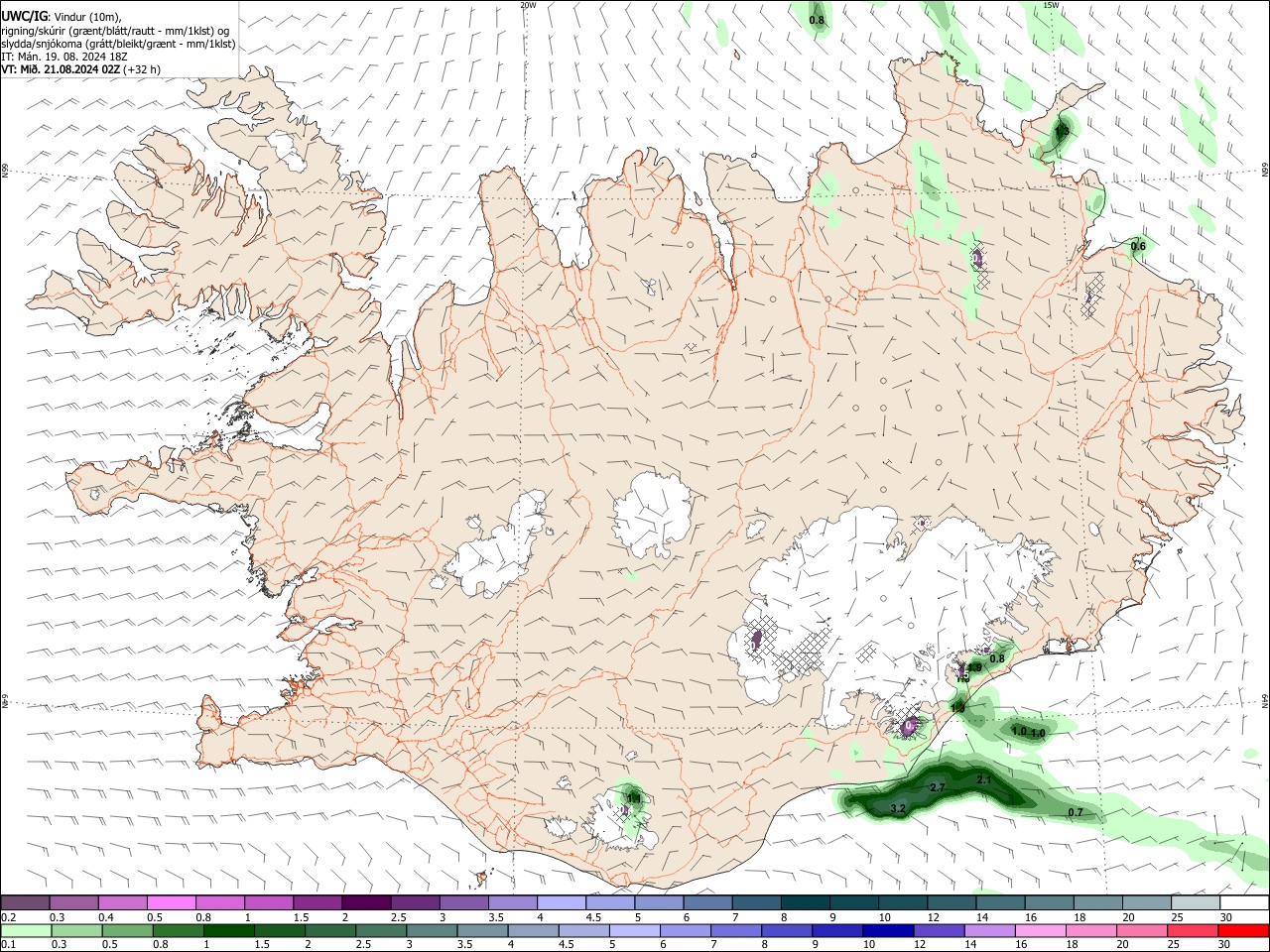This screenshot has width=1270, height=952.
Task: Select the bright red 30 rain legend swatch
Action: [1244, 931]
